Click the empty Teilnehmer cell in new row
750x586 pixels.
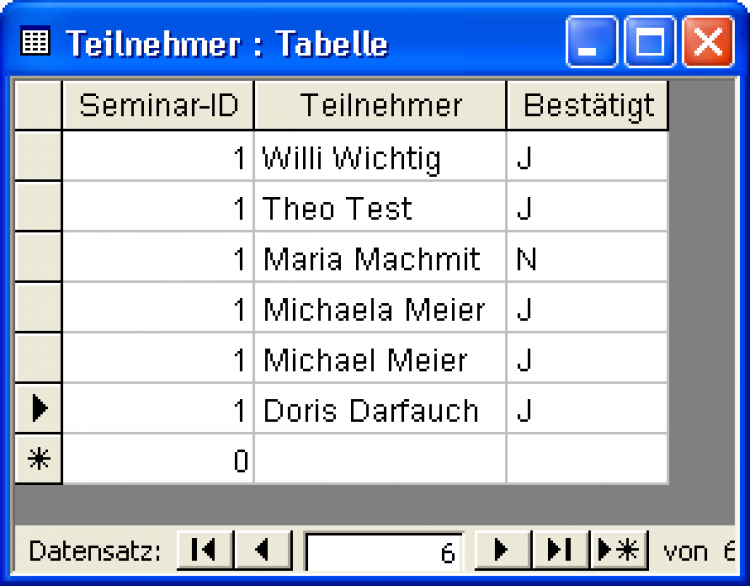380,460
